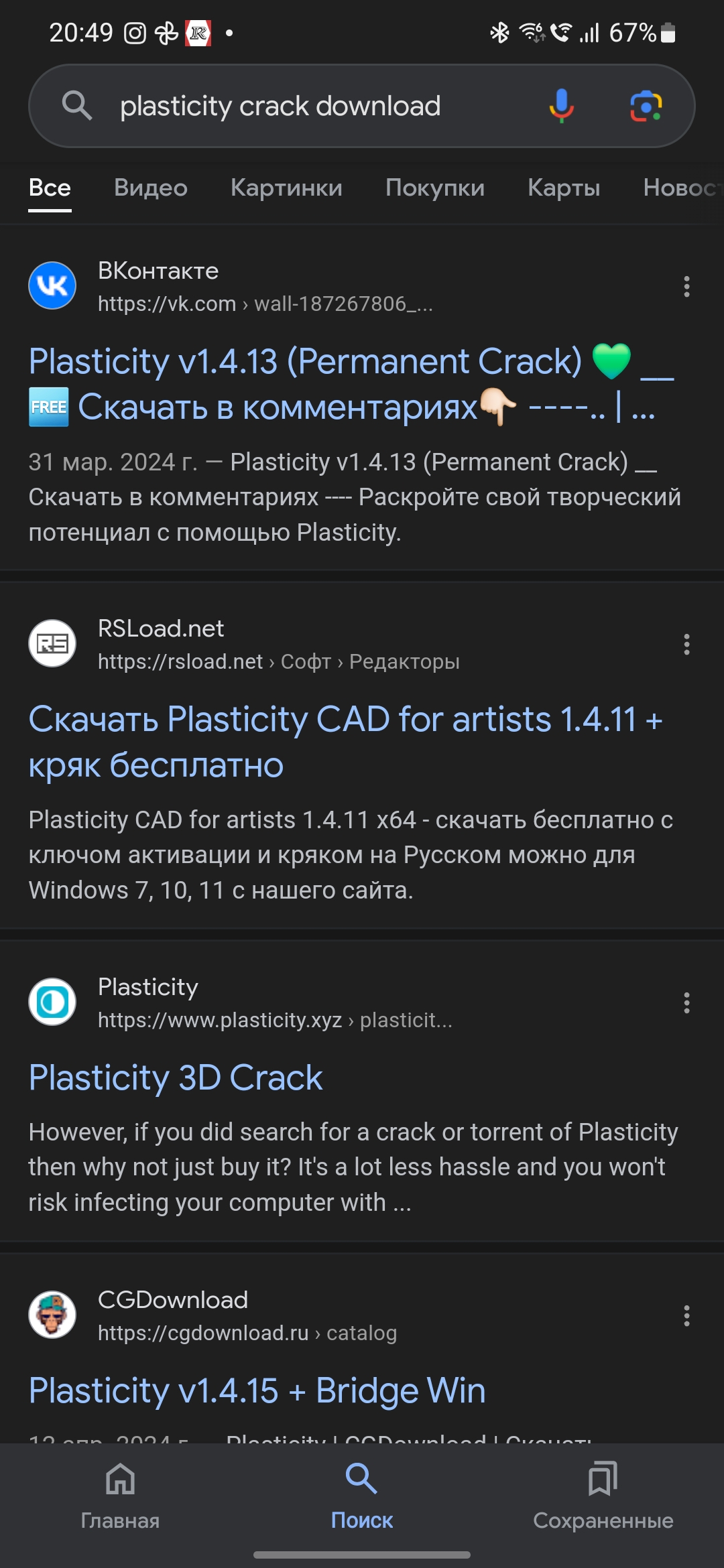Open Plasticity v1.4.15 + Bridge Win link

tap(257, 1391)
